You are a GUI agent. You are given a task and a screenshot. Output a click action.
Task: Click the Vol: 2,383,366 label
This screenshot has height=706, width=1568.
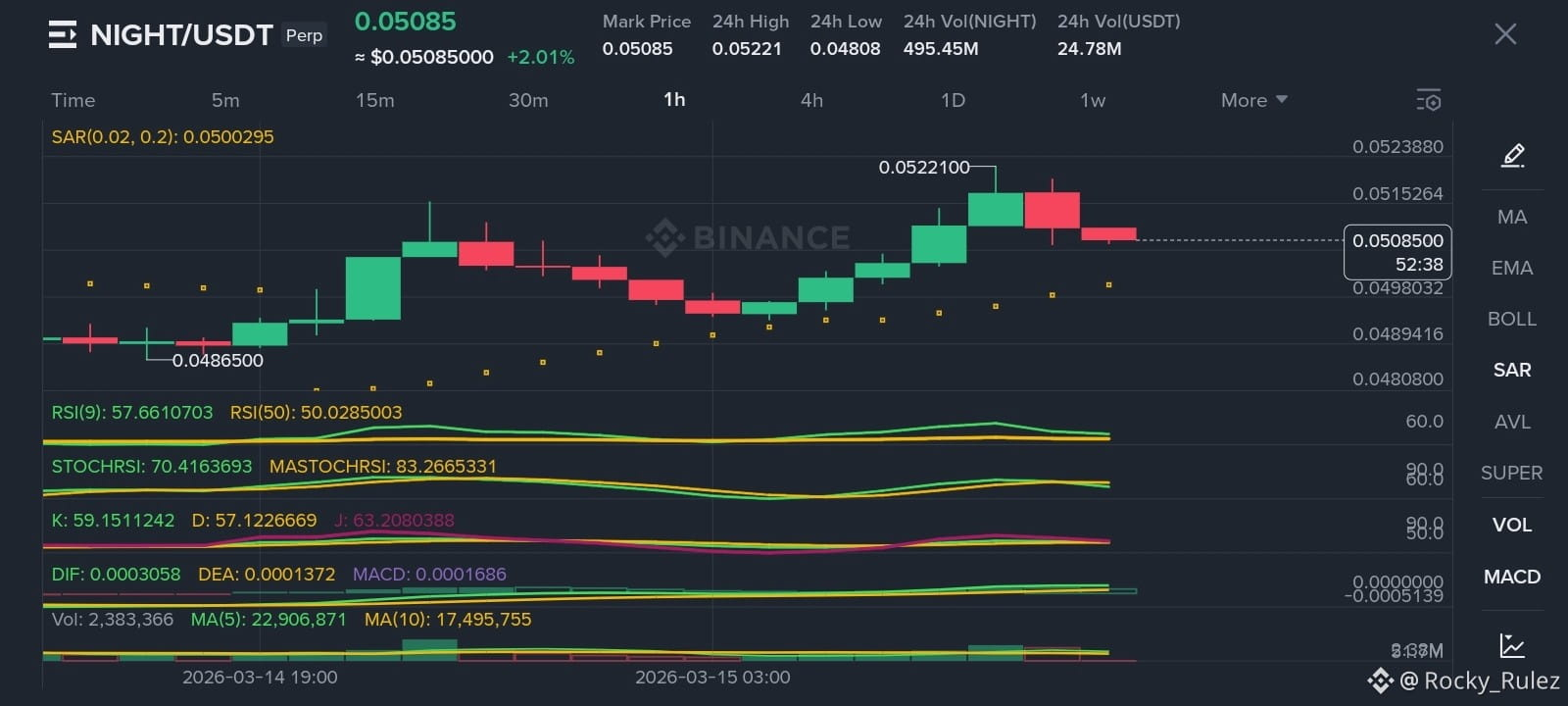[112, 619]
